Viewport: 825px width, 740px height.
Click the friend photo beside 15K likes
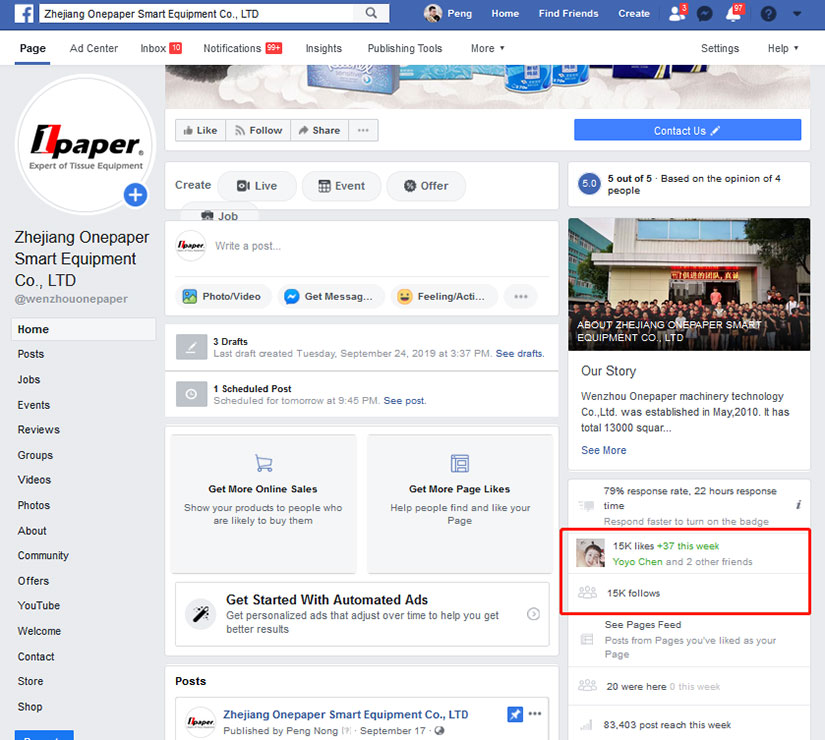tap(590, 553)
